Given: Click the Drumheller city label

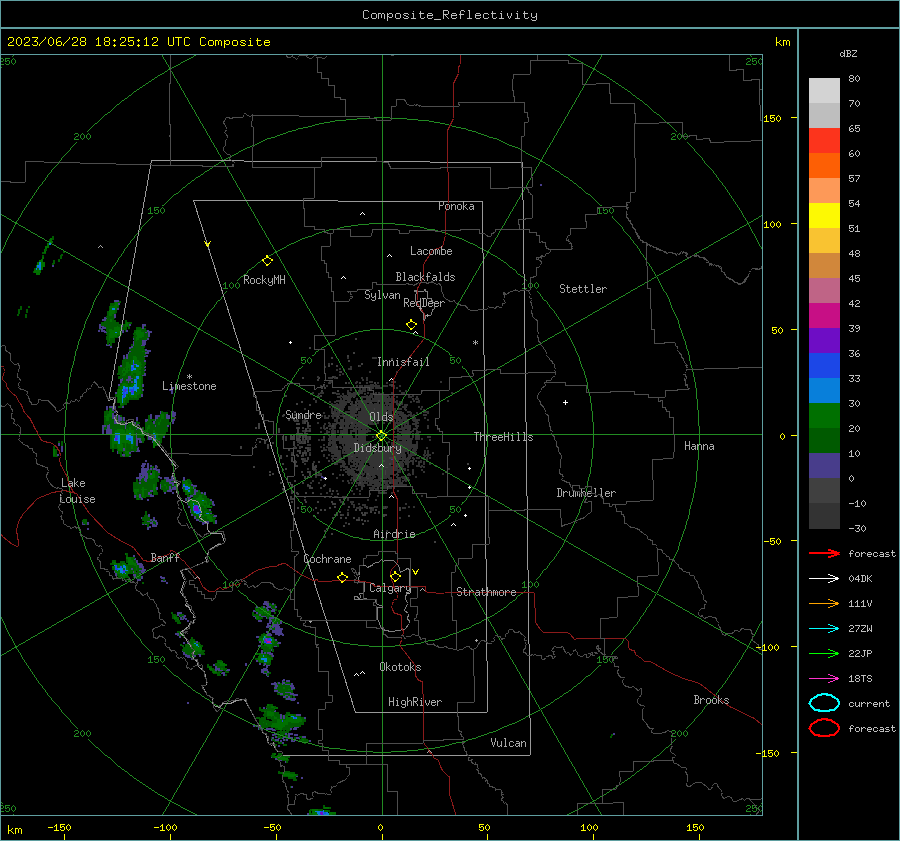Looking at the screenshot, I should coord(586,493).
